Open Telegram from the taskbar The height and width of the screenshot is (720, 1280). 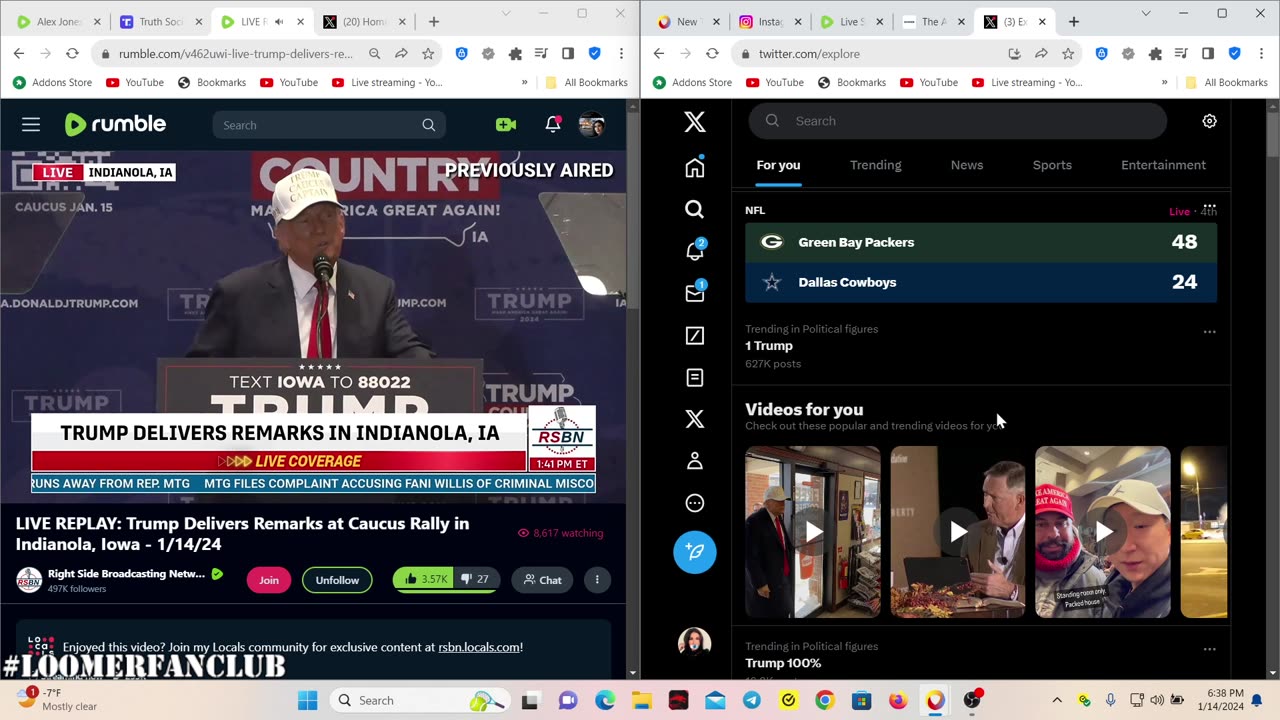pyautogui.click(x=751, y=700)
